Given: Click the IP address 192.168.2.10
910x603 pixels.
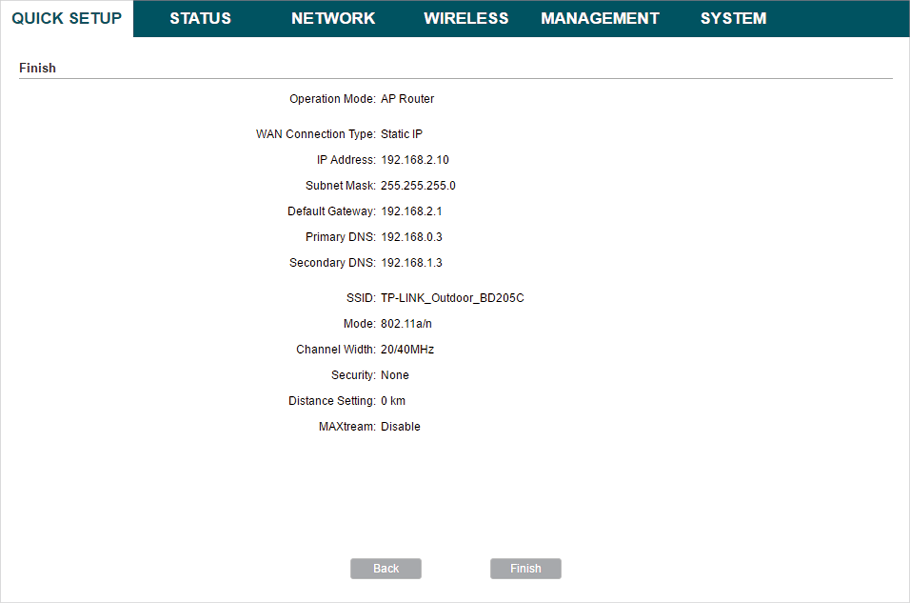Looking at the screenshot, I should click(x=415, y=160).
